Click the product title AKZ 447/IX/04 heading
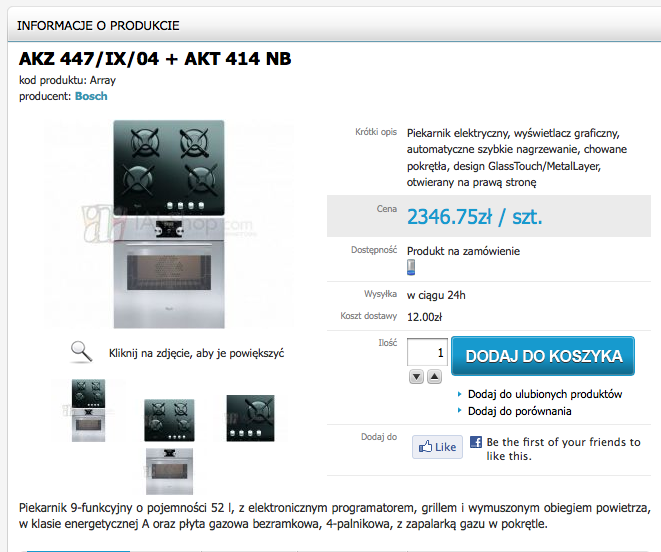This screenshot has height=552, width=661. (155, 59)
